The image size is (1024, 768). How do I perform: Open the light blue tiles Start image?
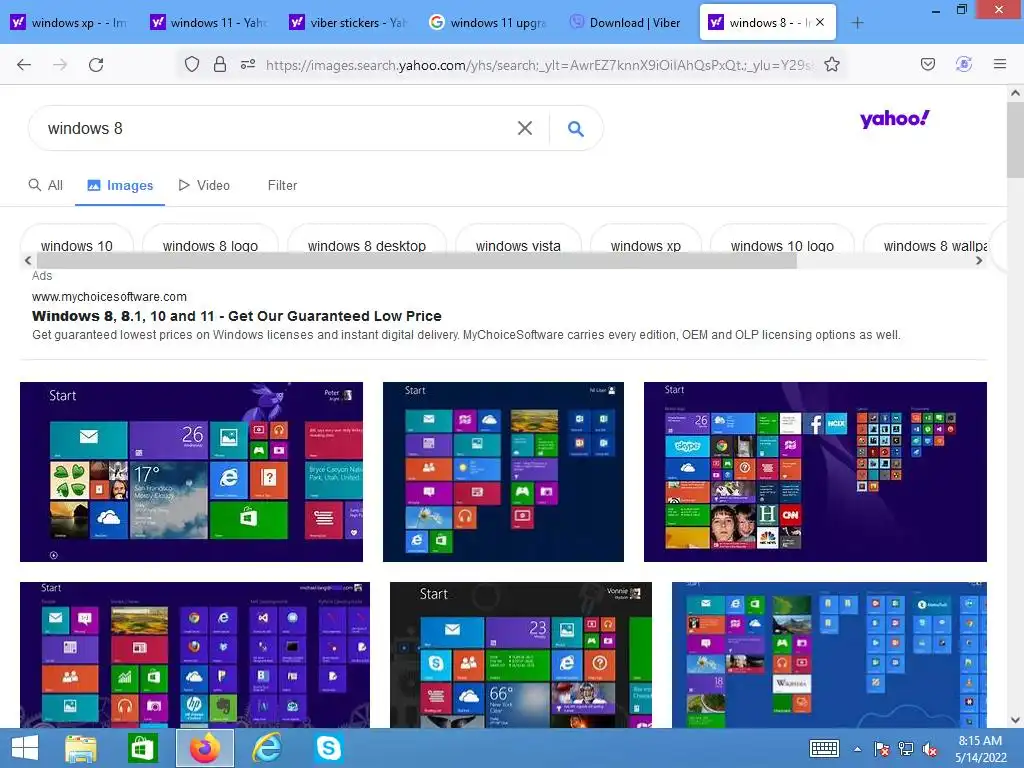click(x=829, y=655)
